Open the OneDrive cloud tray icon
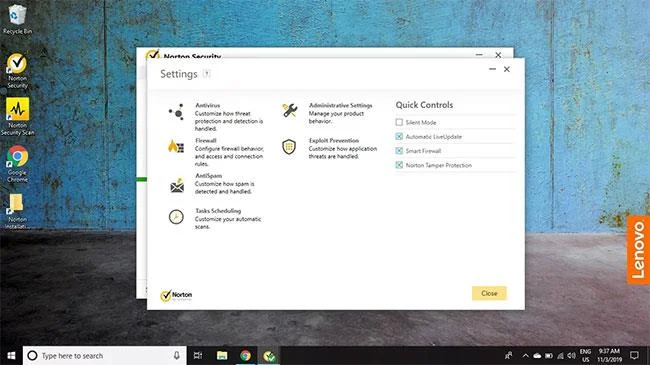650x365 pixels. click(x=537, y=355)
